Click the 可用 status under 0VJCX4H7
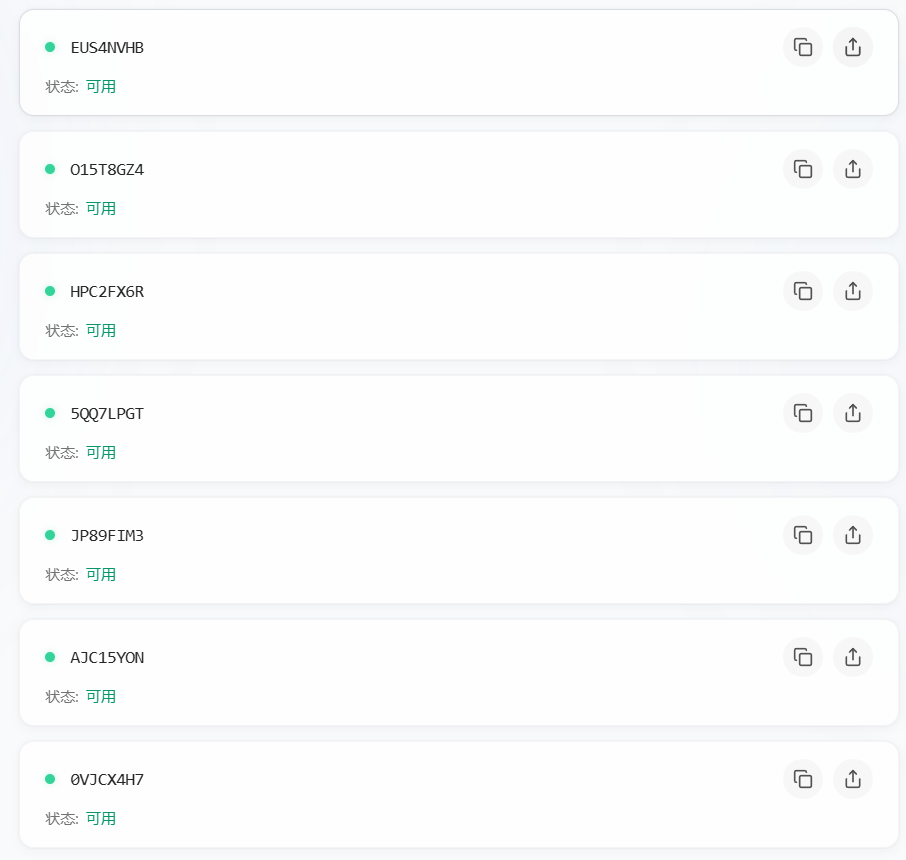The width and height of the screenshot is (906, 860). tap(101, 818)
